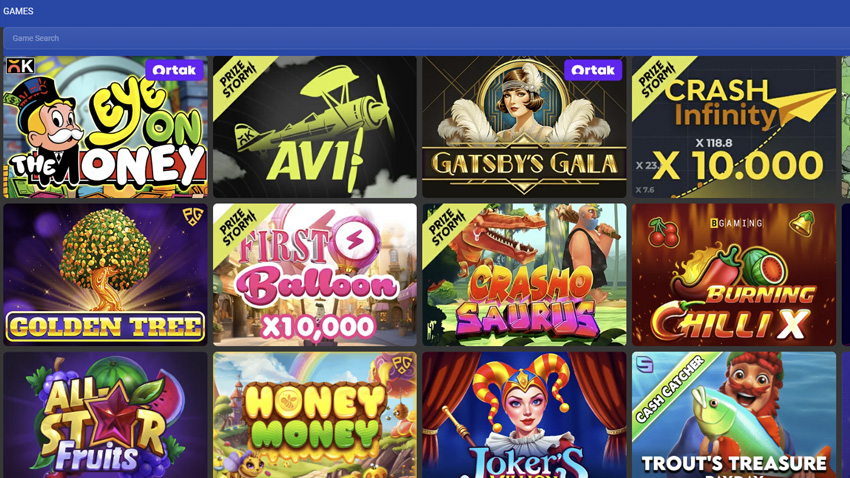850x478 pixels.
Task: Launch Trout's Treasure fishing game
Action: click(734, 415)
